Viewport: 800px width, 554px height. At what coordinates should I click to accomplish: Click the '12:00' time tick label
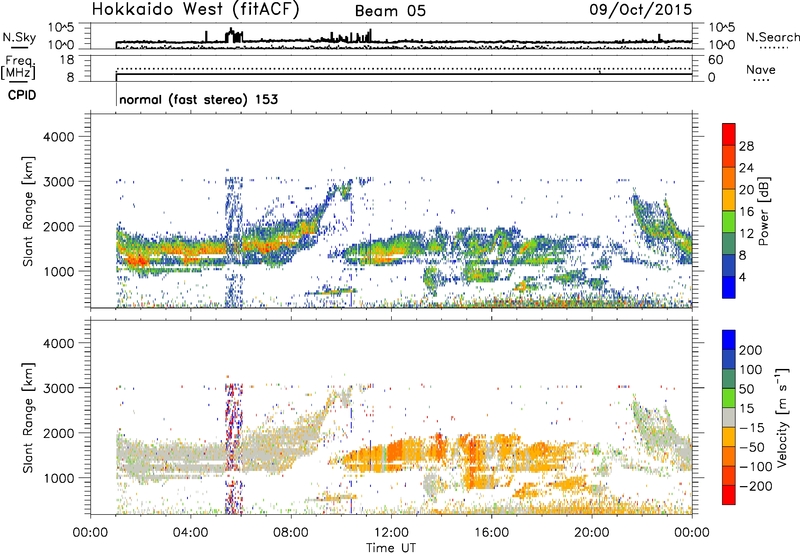pyautogui.click(x=391, y=533)
